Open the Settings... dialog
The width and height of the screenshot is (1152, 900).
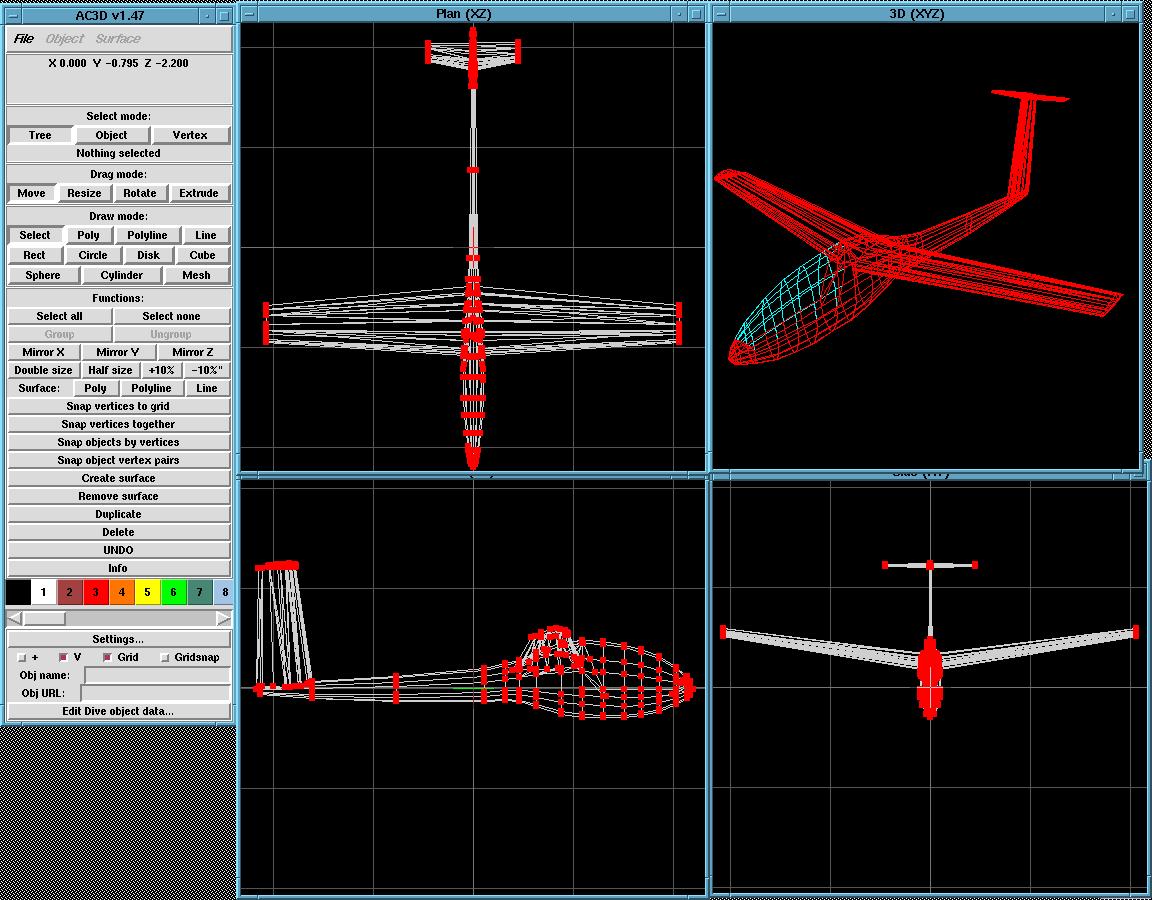point(118,639)
